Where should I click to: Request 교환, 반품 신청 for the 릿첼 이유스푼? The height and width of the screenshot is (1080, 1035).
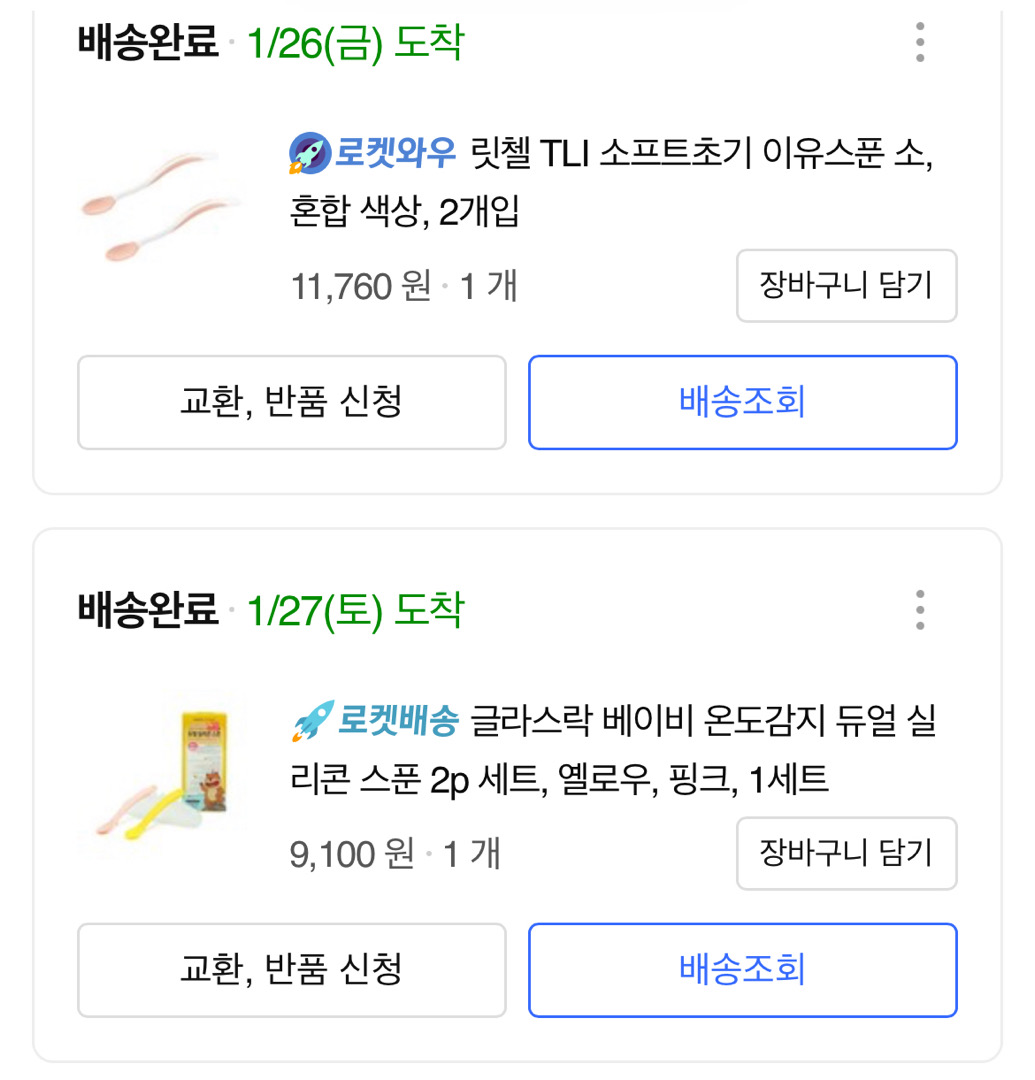pos(291,402)
